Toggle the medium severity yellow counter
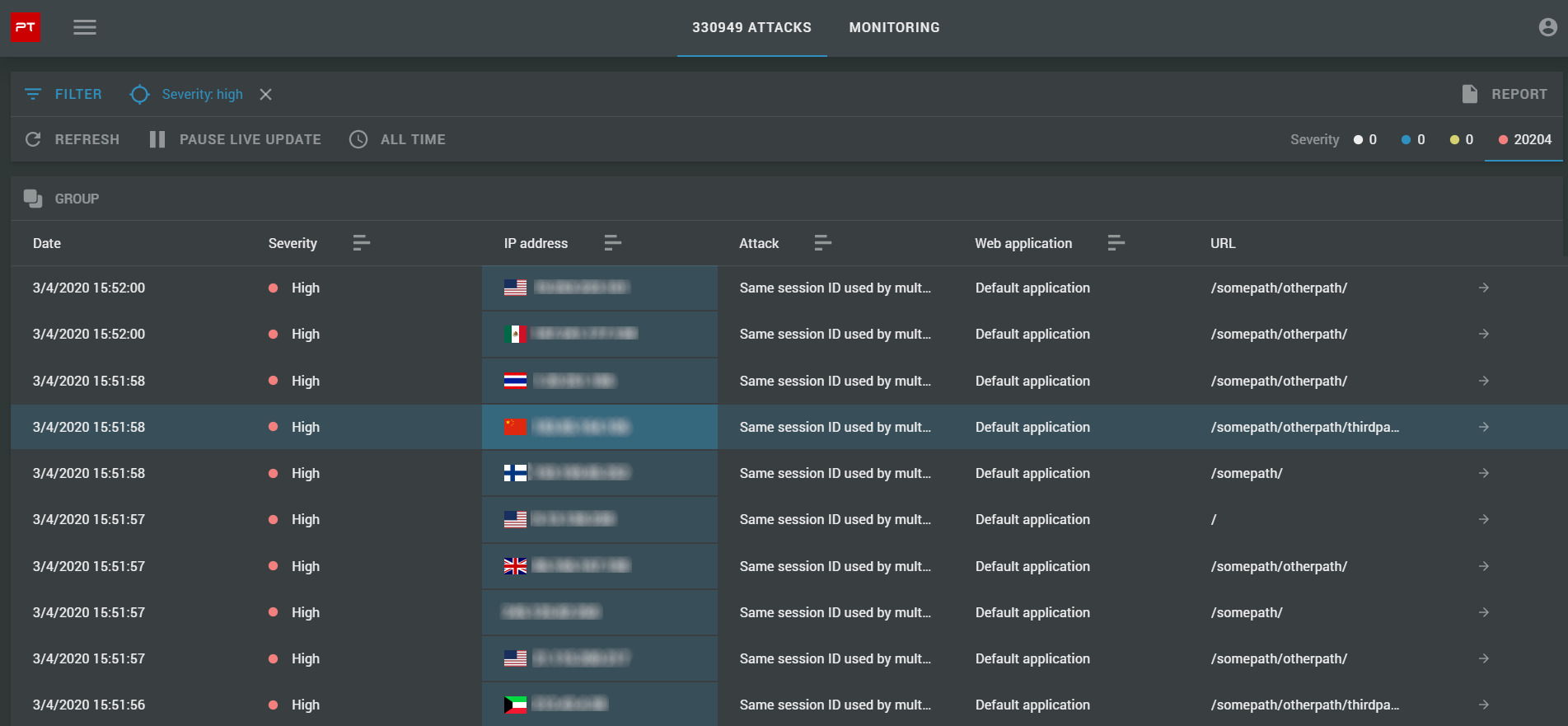Viewport: 1568px width, 726px height. [1461, 139]
